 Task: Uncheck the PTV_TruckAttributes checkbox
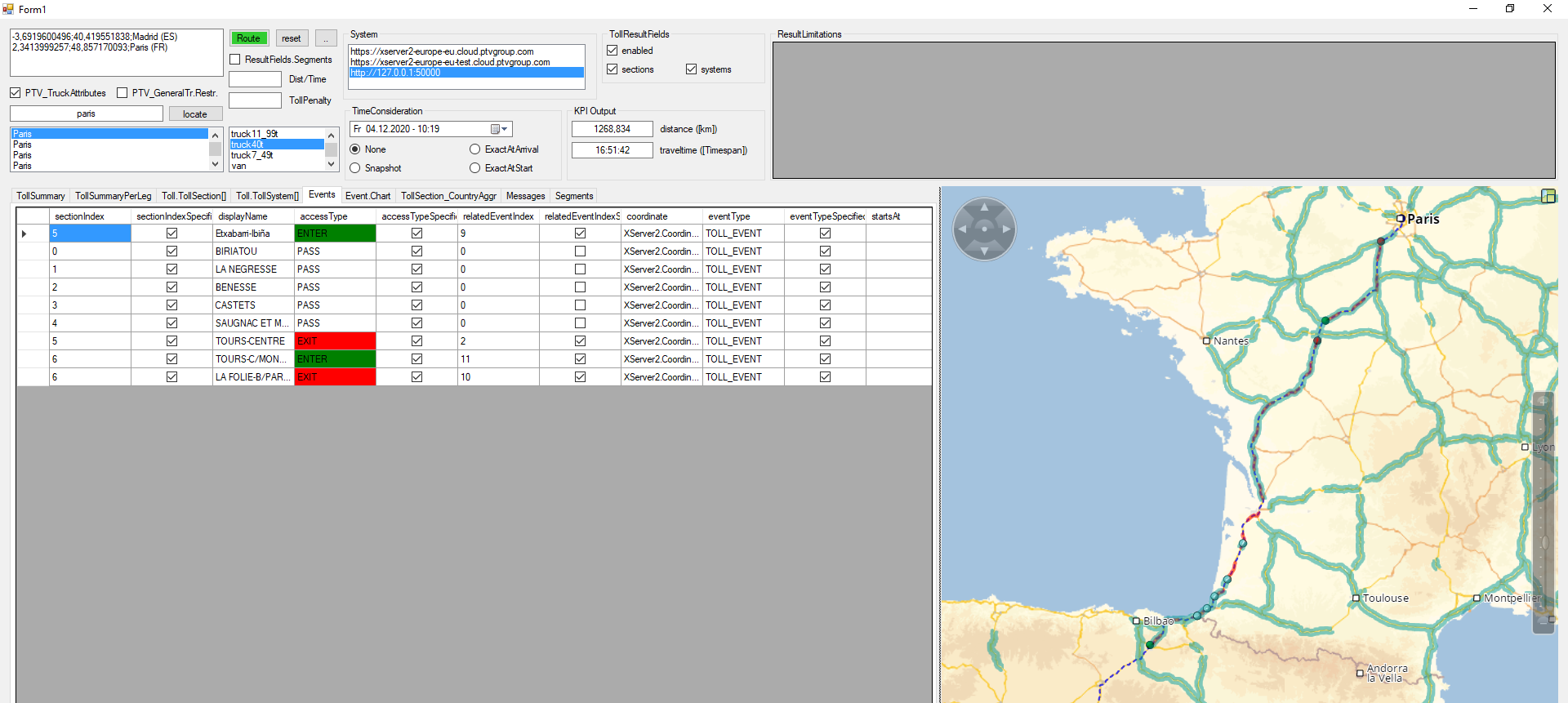[16, 93]
